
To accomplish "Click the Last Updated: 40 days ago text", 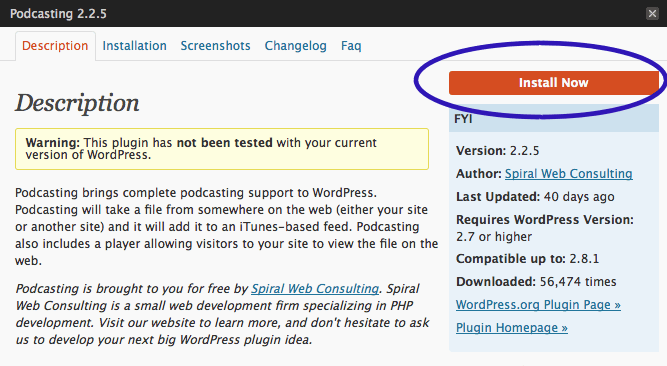I will (x=535, y=197).
